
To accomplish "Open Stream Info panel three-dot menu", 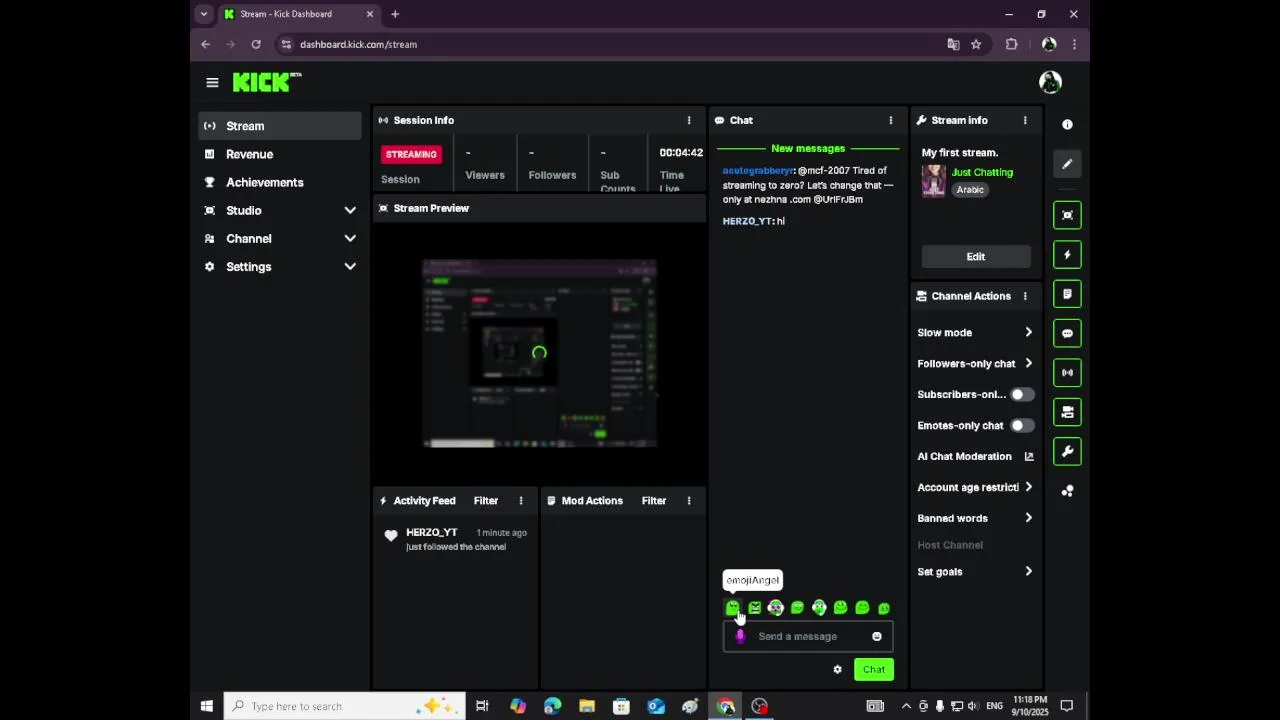I will coord(1025,120).
